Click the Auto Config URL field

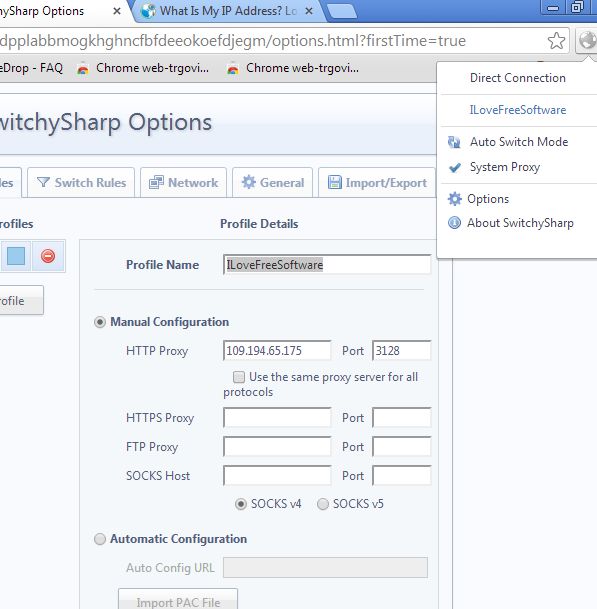point(325,568)
